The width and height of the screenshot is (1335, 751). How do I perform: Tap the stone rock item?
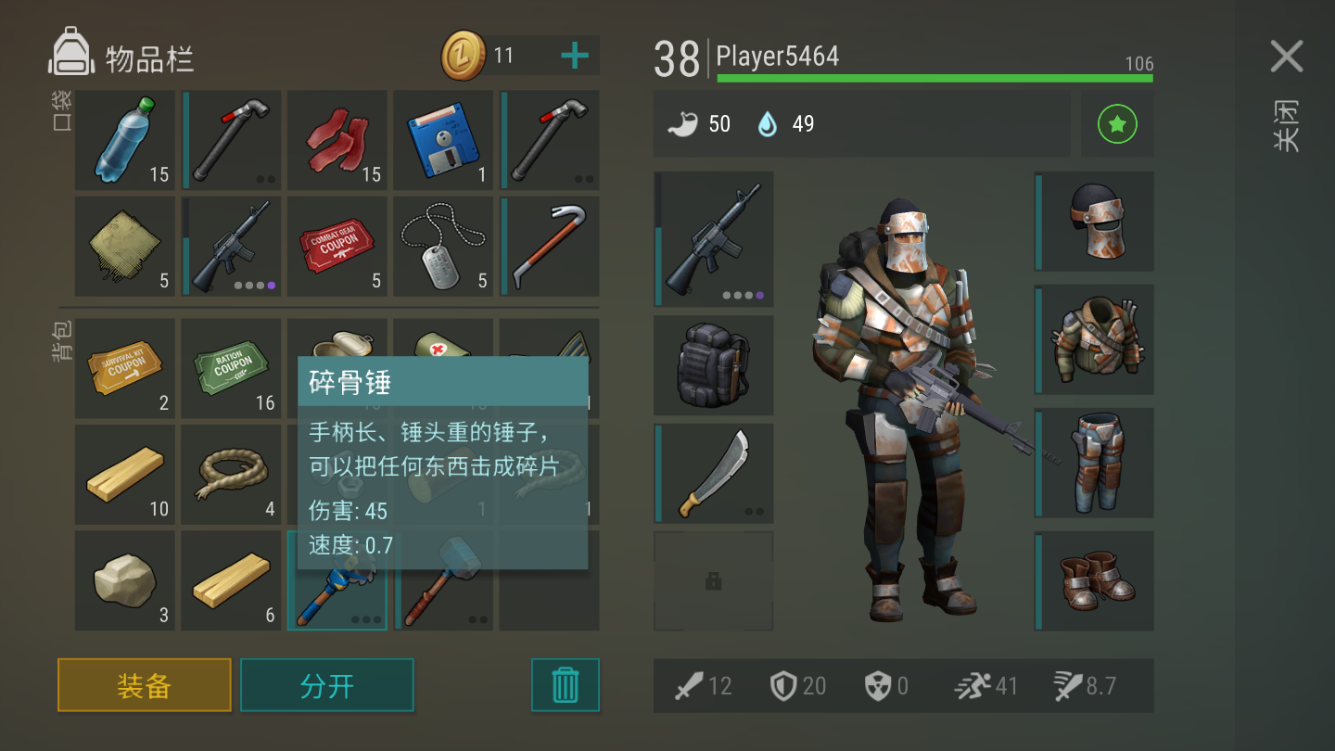point(125,581)
